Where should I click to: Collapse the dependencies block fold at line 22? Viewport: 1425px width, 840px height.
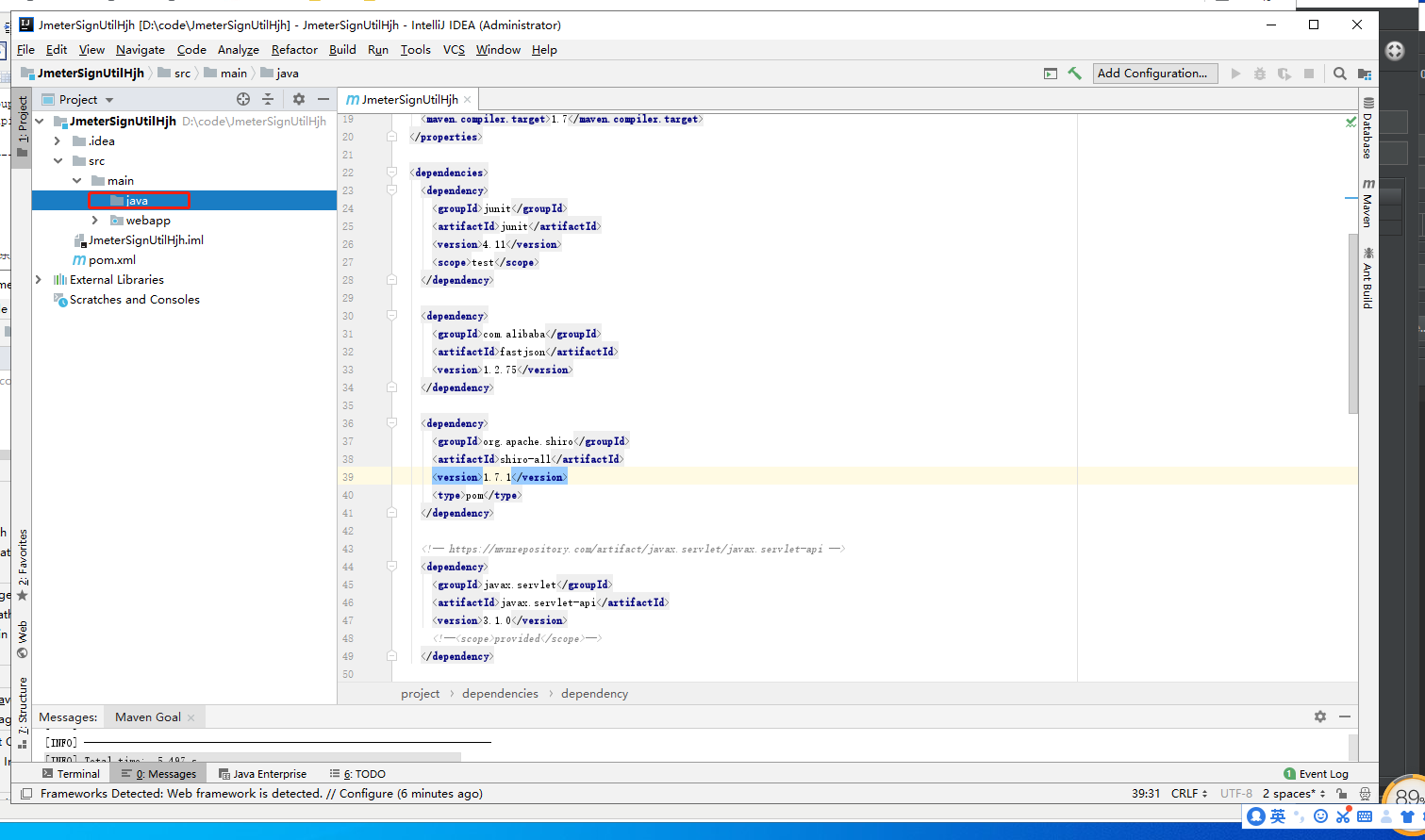(391, 173)
